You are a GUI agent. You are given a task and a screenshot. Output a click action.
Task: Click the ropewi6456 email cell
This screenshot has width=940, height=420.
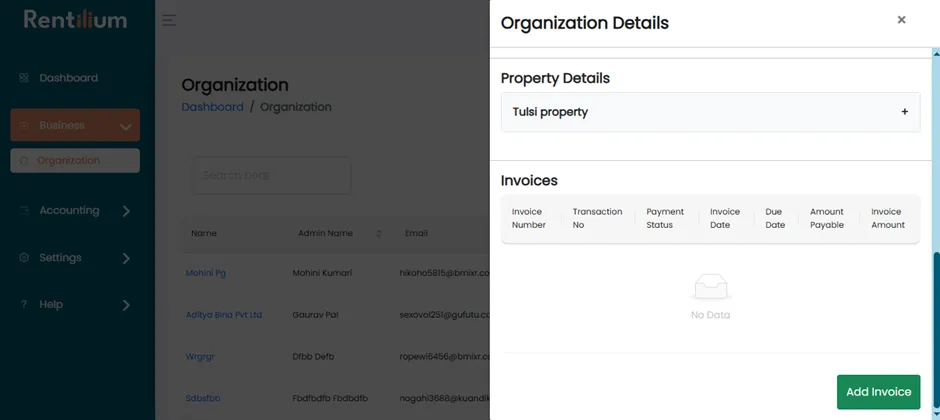tap(445, 357)
